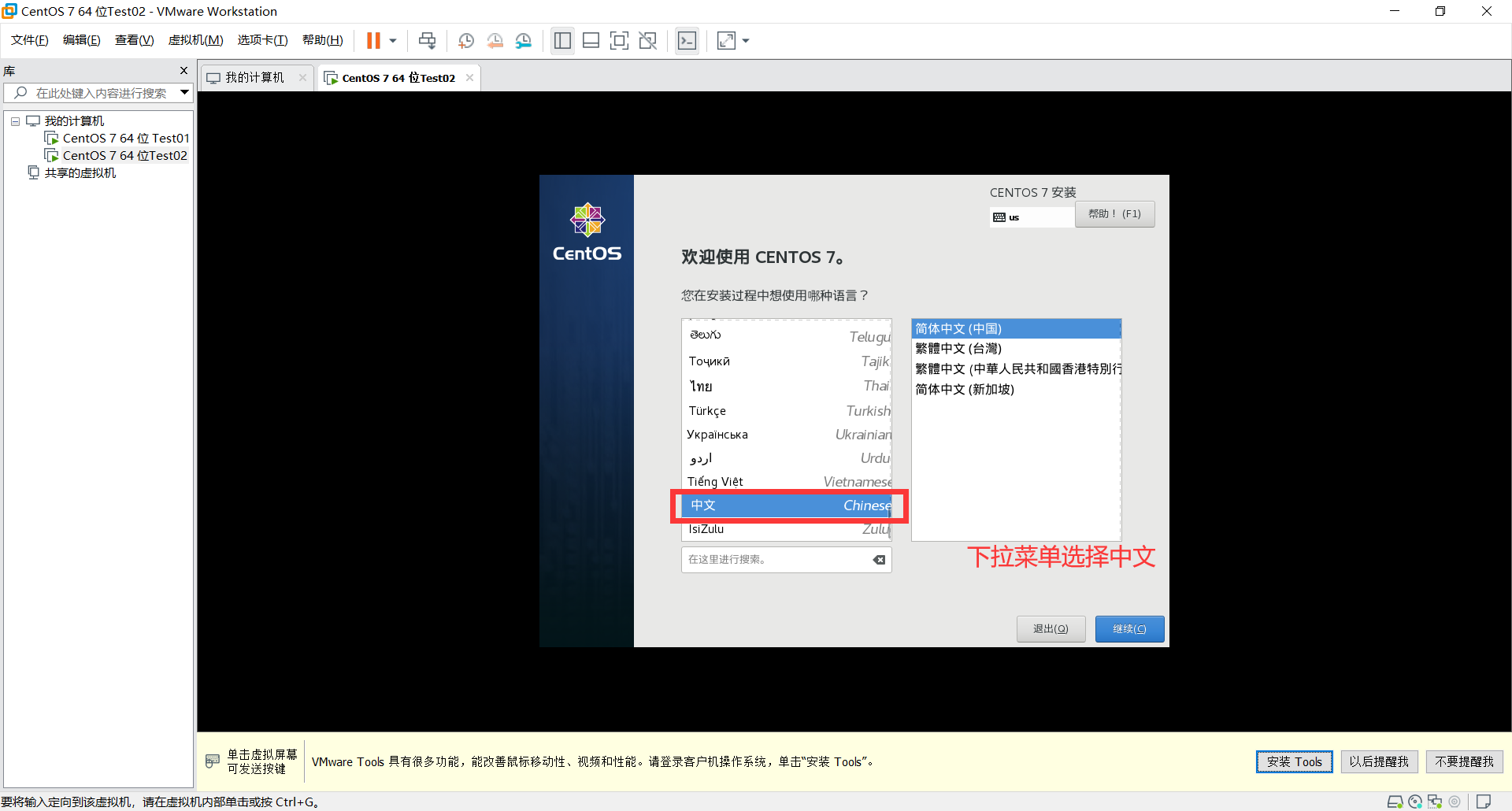1512x811 pixels.
Task: Click the 不要提醒我 button
Action: point(1464,761)
